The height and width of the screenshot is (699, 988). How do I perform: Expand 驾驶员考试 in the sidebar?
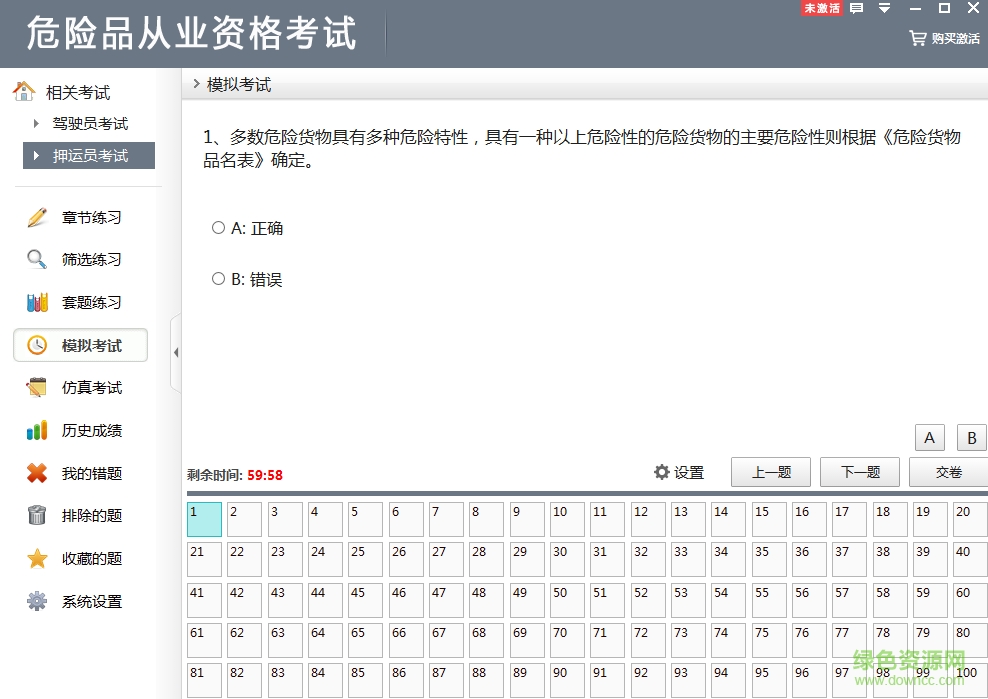click(x=91, y=123)
